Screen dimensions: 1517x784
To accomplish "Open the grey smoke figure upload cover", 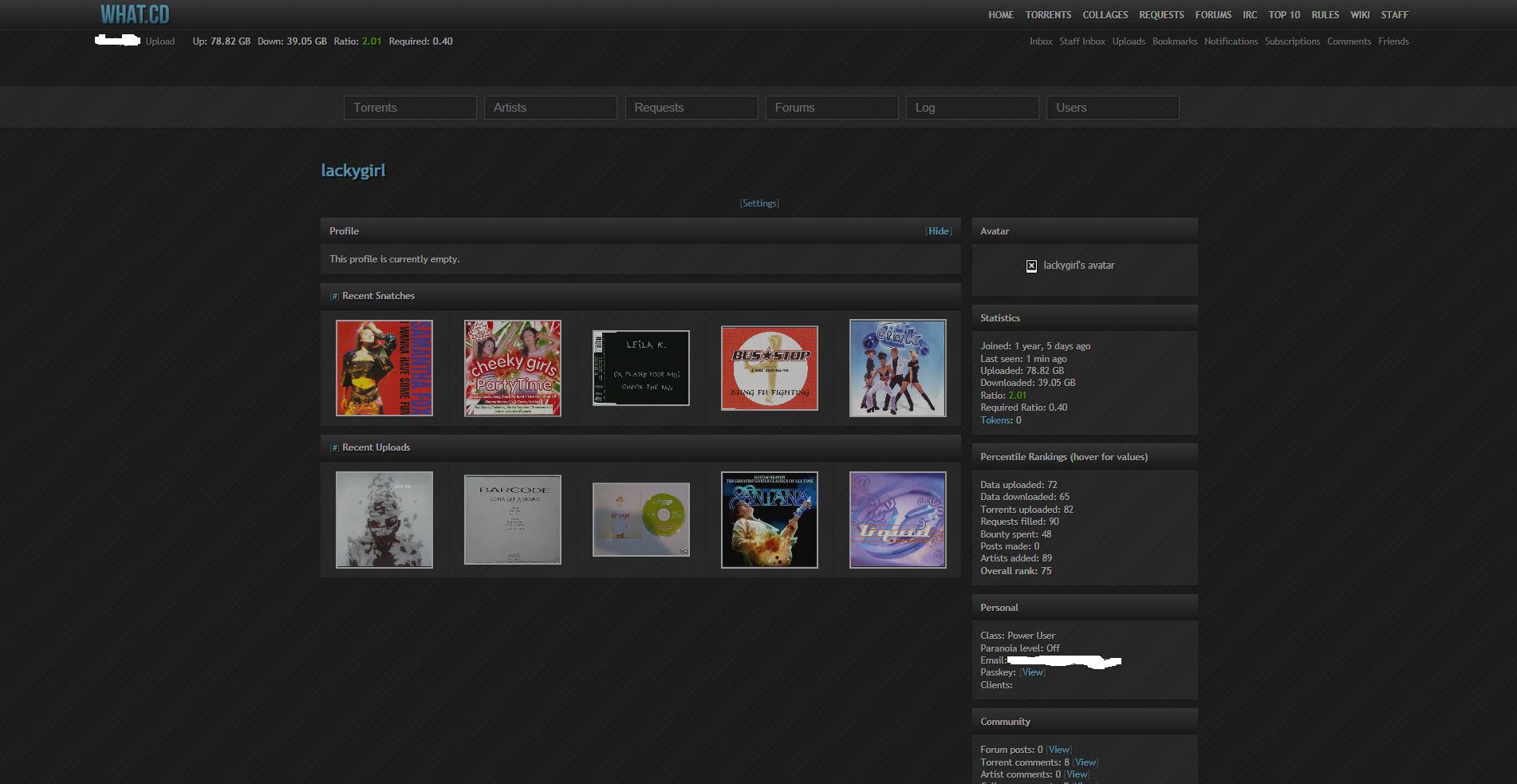I will [384, 520].
